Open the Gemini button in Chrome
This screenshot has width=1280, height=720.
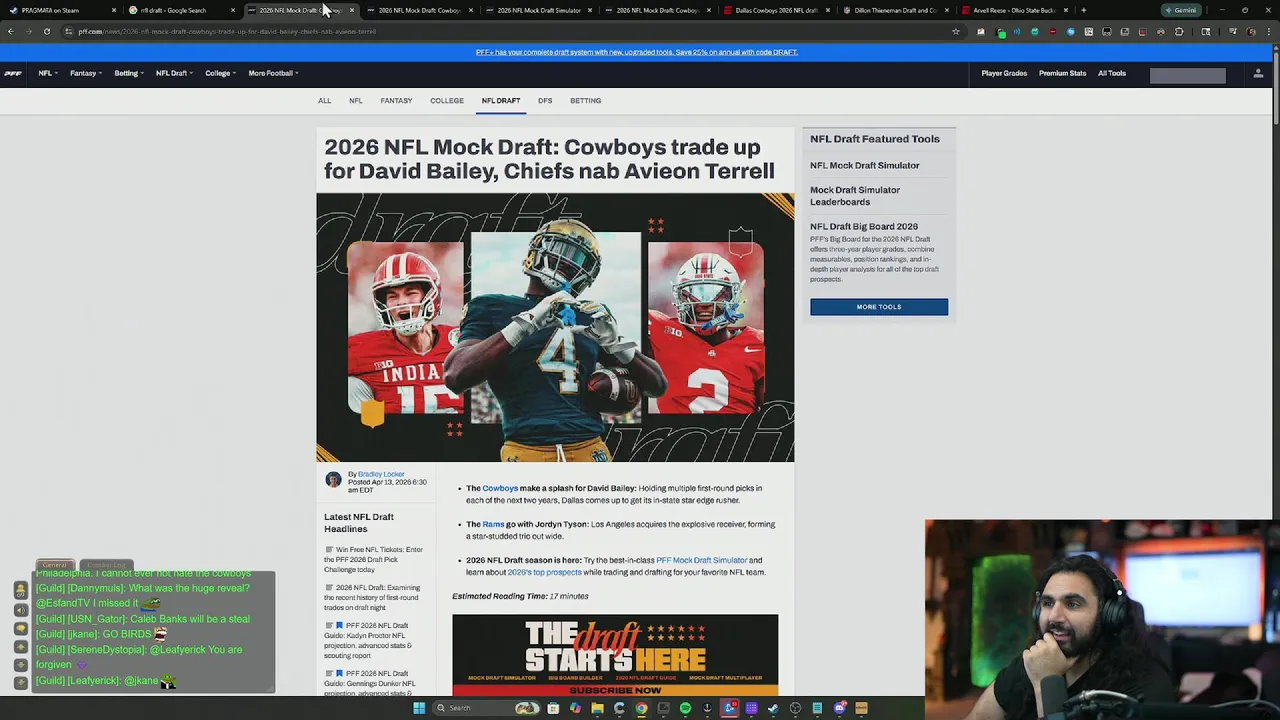[1181, 10]
